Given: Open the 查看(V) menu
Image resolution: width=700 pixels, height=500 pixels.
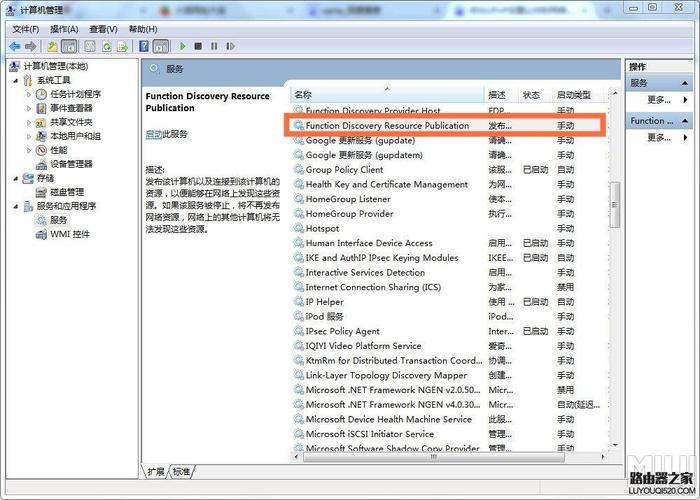Looking at the screenshot, I should pyautogui.click(x=103, y=29).
